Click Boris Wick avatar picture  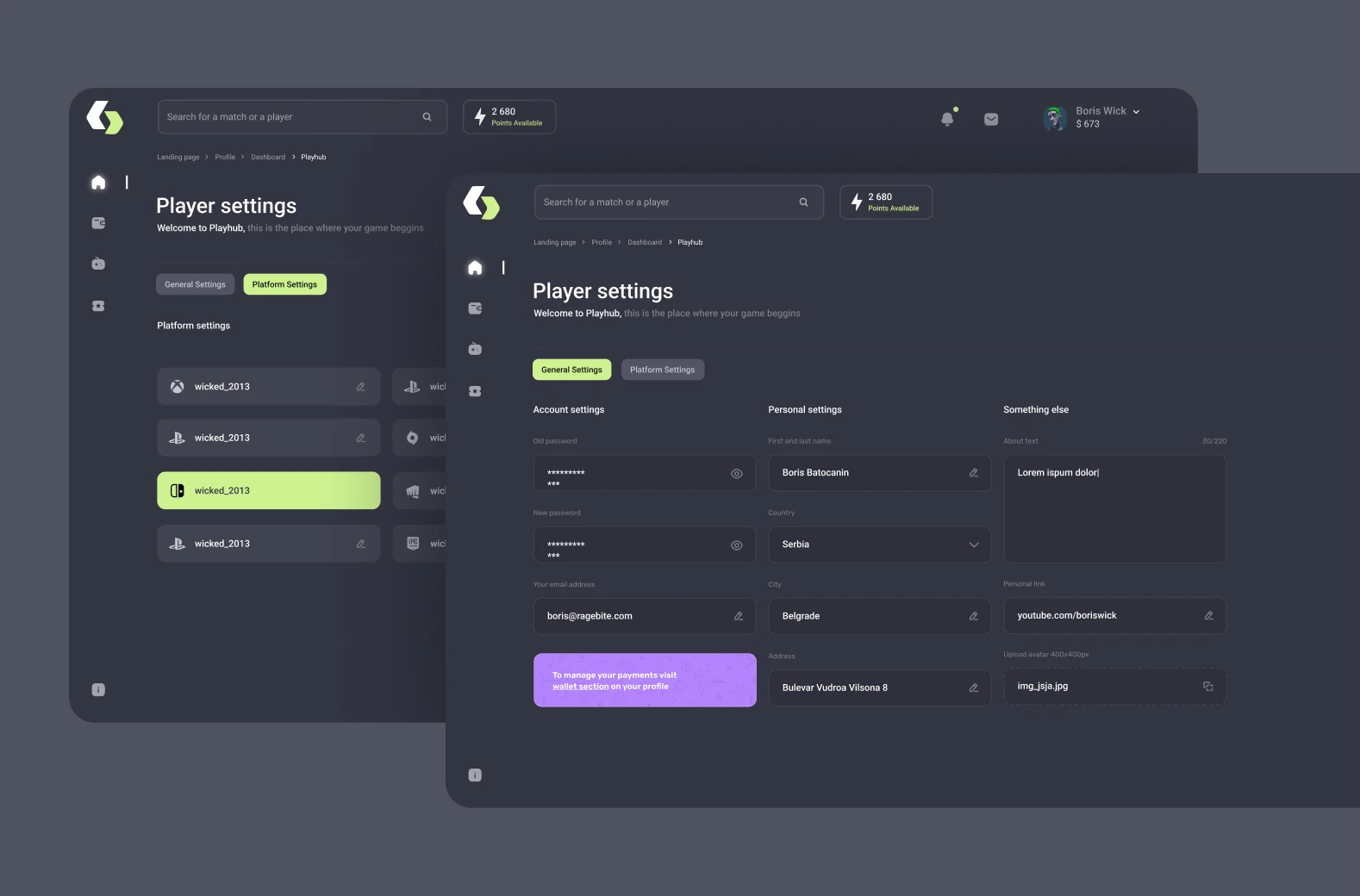(x=1054, y=118)
